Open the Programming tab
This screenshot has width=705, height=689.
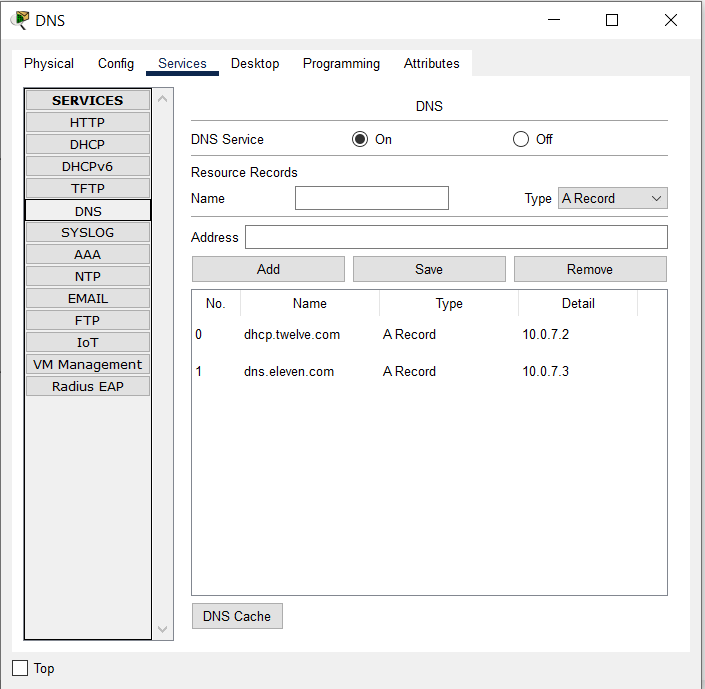pos(341,63)
